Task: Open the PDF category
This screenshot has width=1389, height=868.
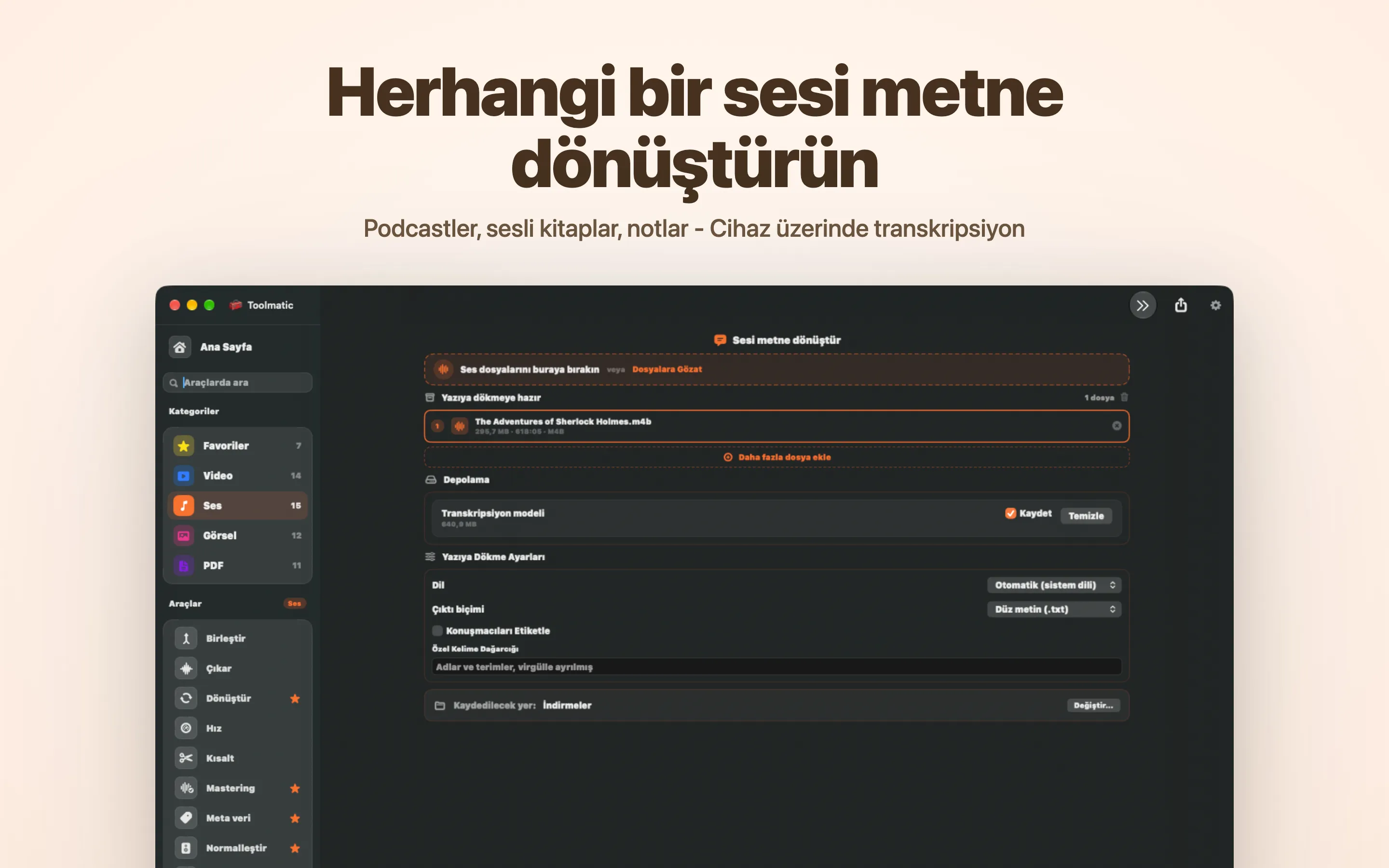Action: pos(238,566)
